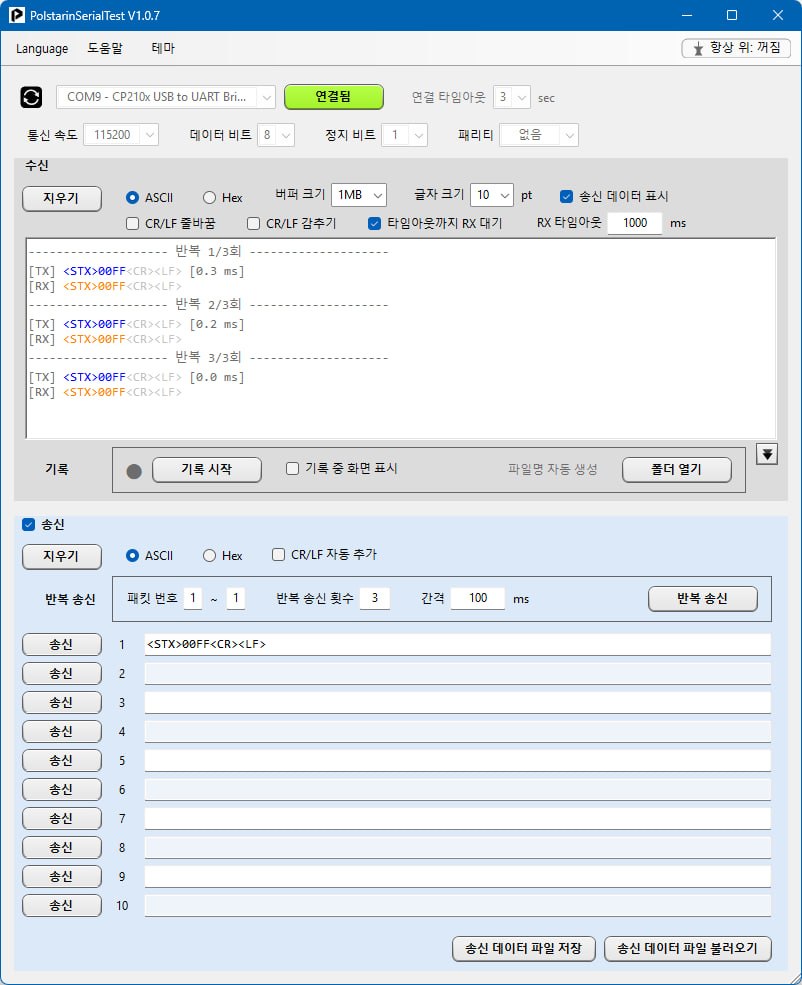Uncheck 송신 데이터 표시 checkbox
The width and height of the screenshot is (802, 985).
click(x=566, y=197)
